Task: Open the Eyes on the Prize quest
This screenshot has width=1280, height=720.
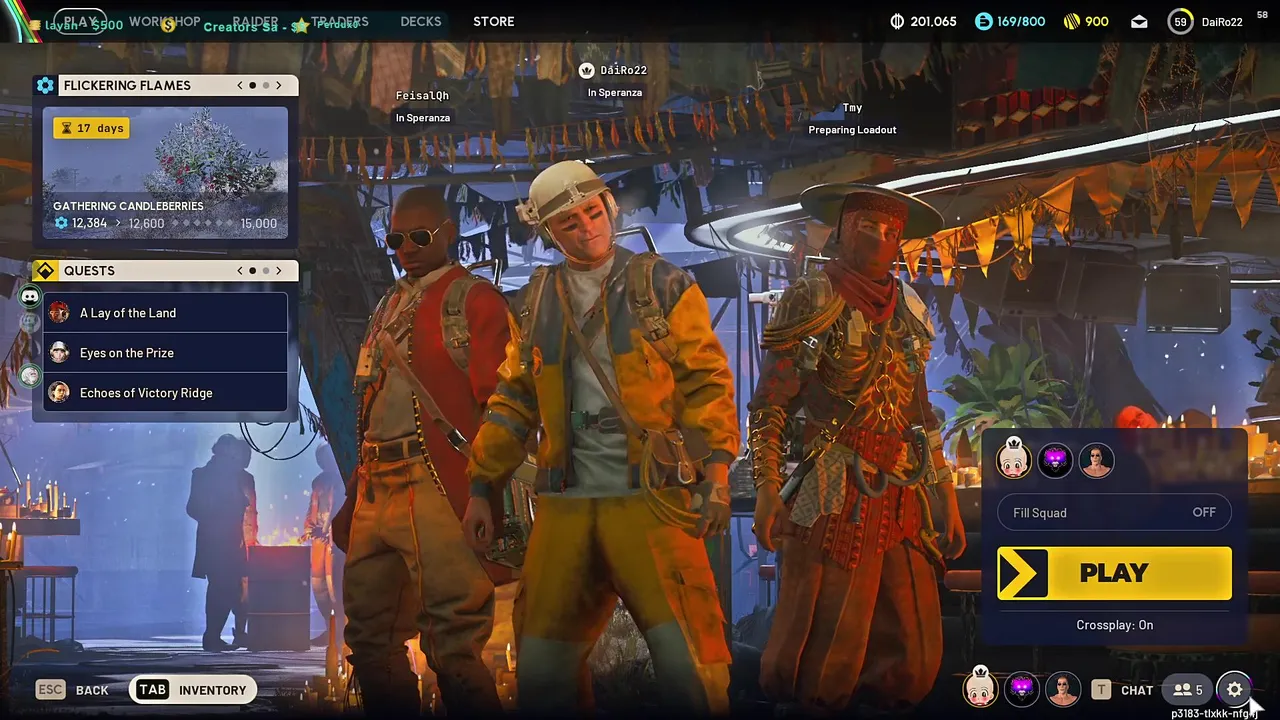Action: pyautogui.click(x=166, y=353)
